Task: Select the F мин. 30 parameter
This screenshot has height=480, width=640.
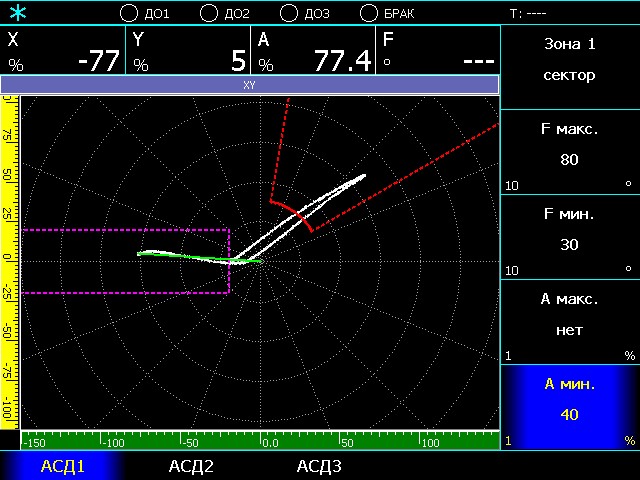Action: tap(569, 237)
